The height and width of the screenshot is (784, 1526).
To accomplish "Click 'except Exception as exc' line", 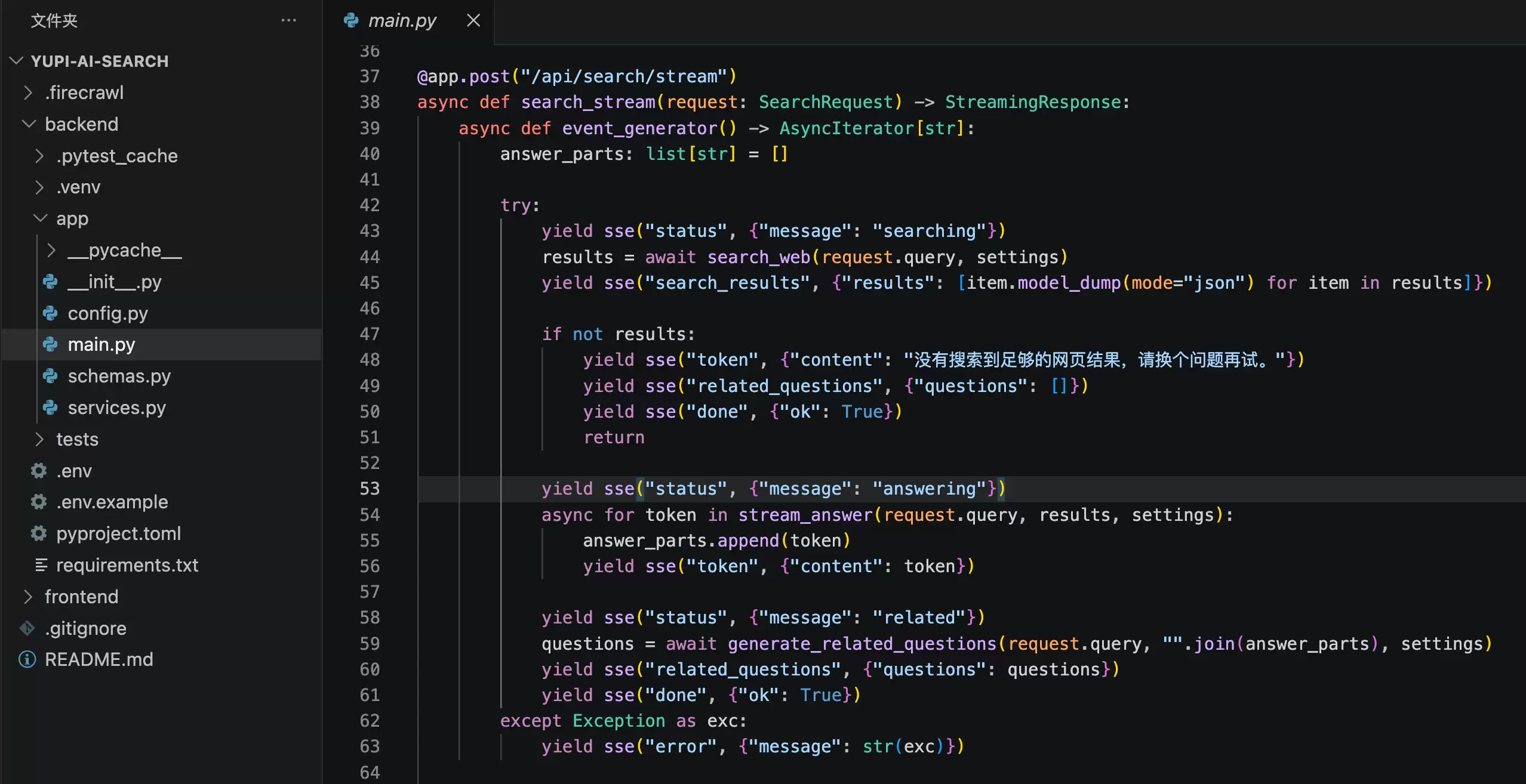I will (623, 721).
